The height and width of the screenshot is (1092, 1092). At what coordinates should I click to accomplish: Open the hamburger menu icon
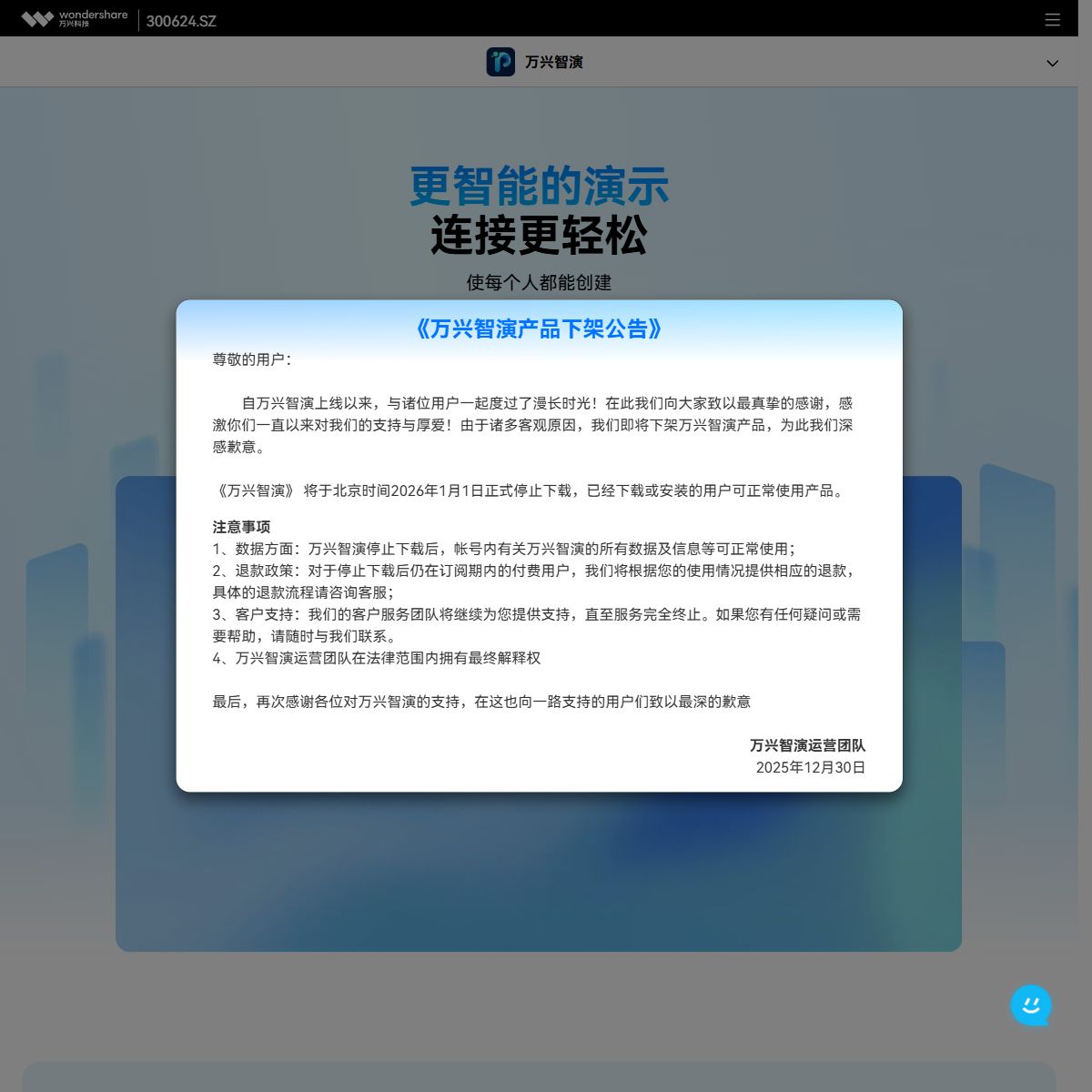pos(1053,19)
